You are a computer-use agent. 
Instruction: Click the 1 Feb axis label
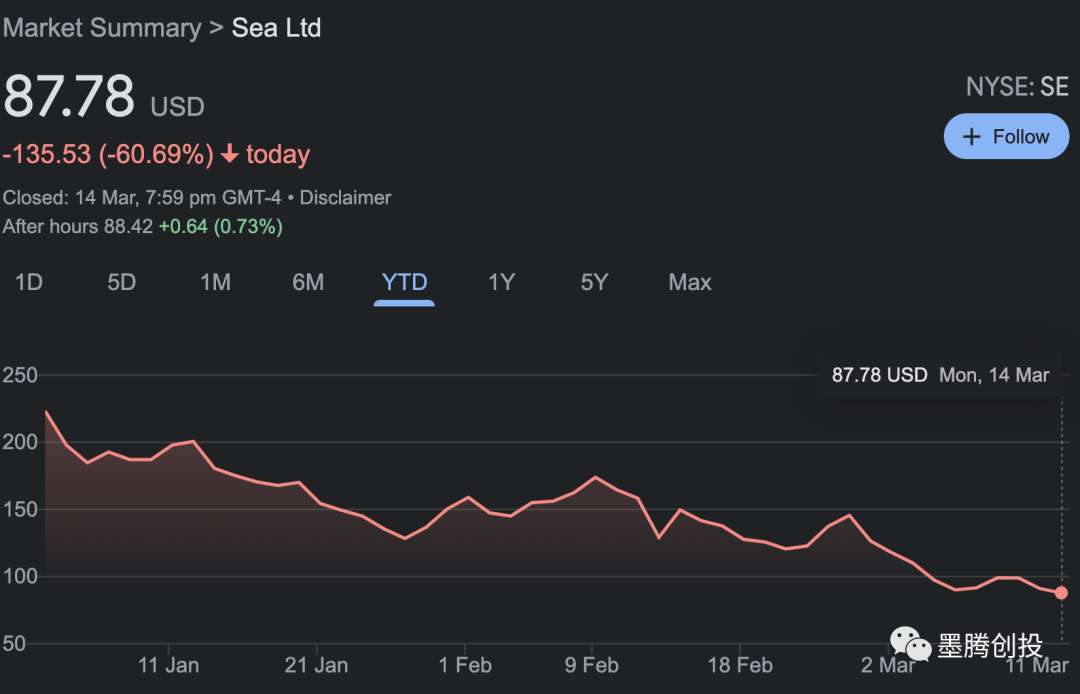465,665
